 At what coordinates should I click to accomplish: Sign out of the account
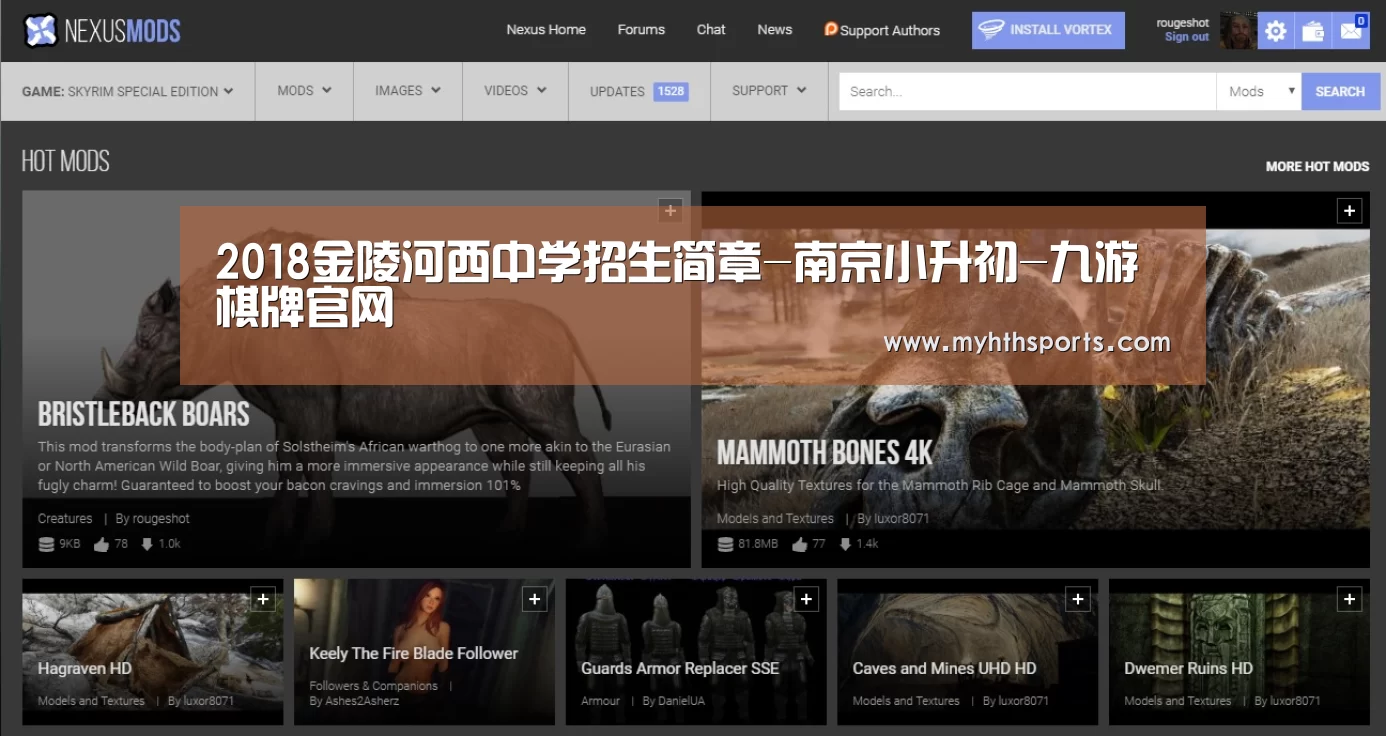pyautogui.click(x=1187, y=38)
